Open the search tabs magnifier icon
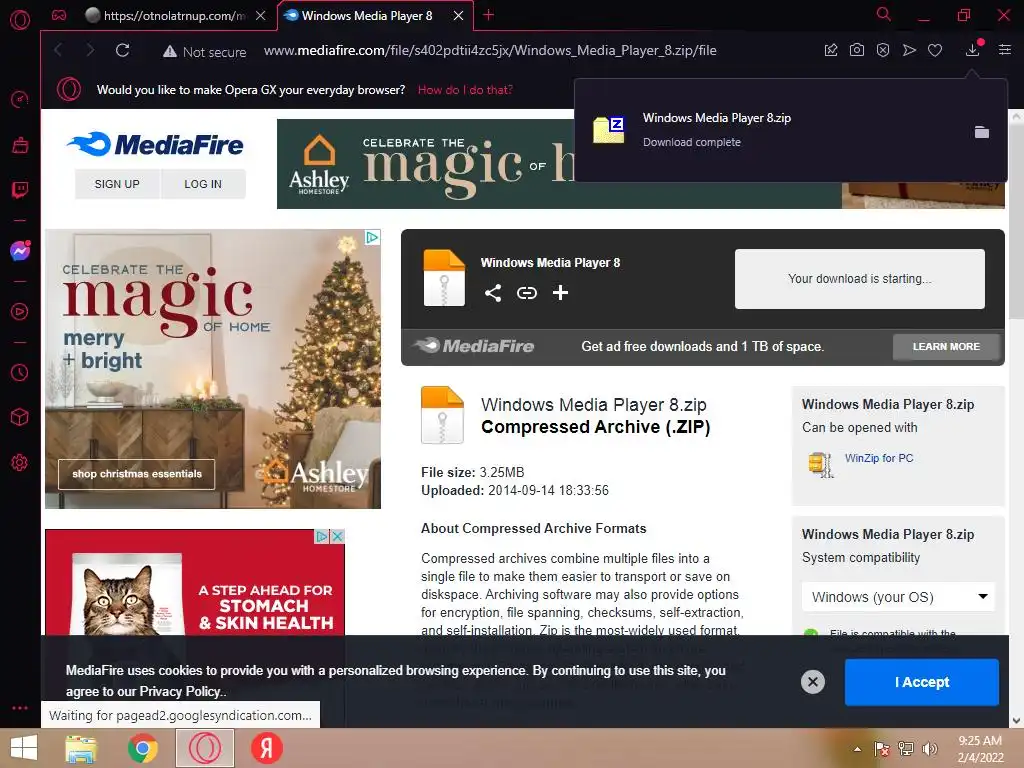This screenshot has width=1024, height=768. click(x=884, y=14)
